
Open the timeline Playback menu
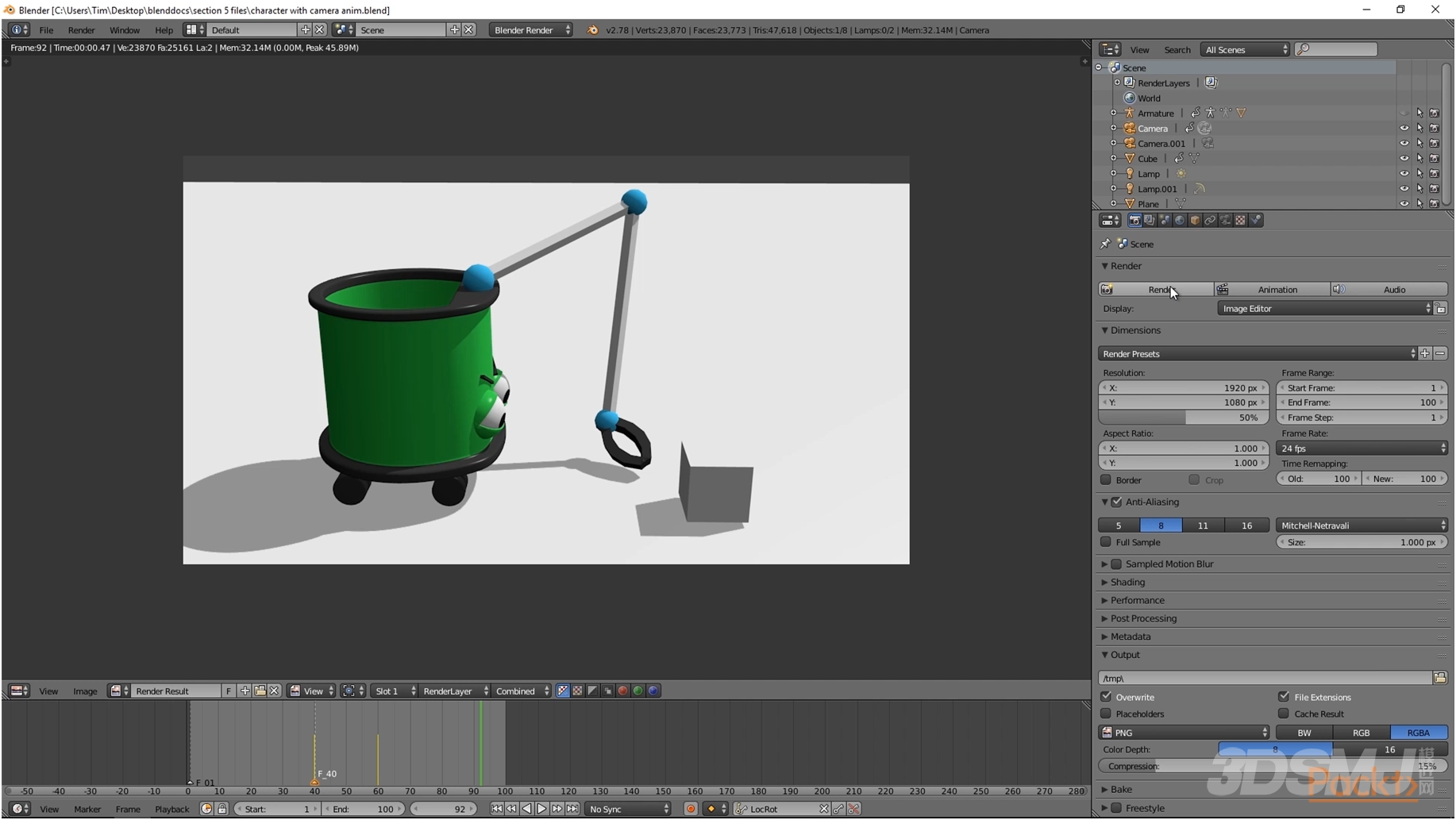171,810
